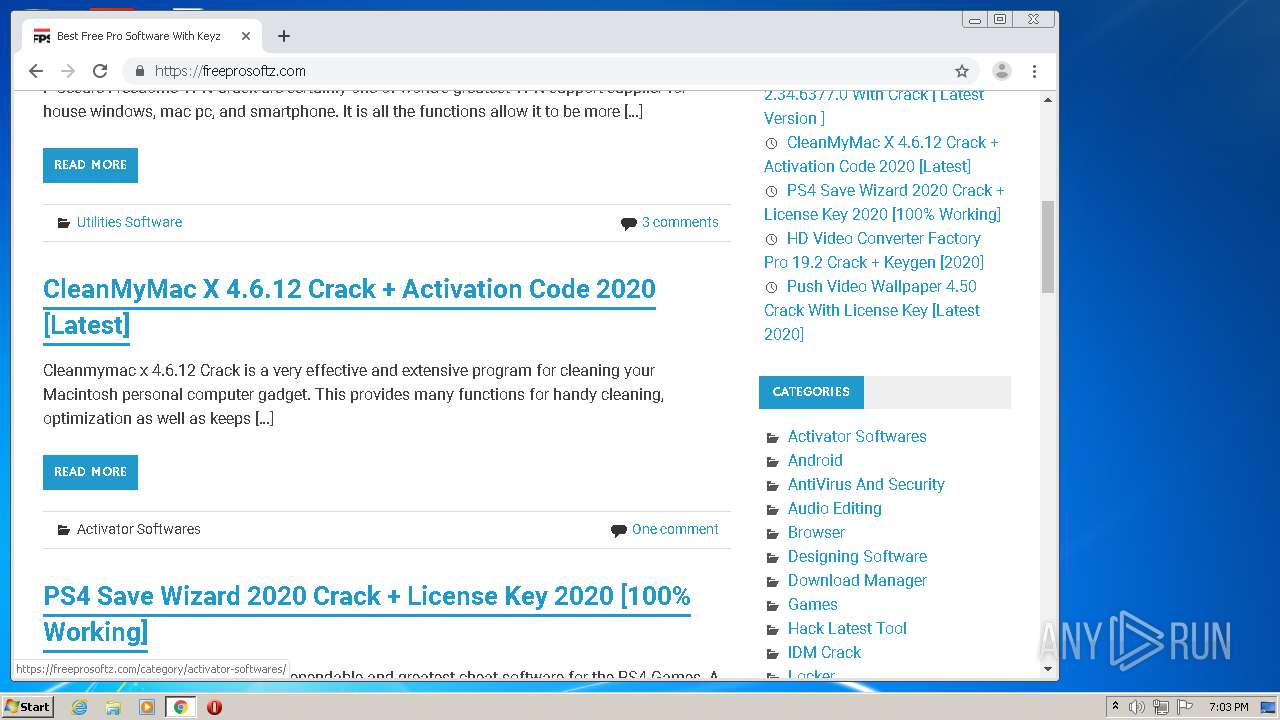Click sidebar Push Video Wallpaper 4.50 link
The image size is (1280, 720).
pos(872,310)
